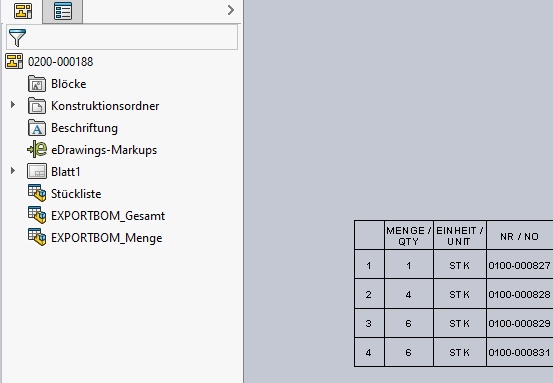
Task: Click the STK unit cell in row 0100-000831
Action: point(460,352)
